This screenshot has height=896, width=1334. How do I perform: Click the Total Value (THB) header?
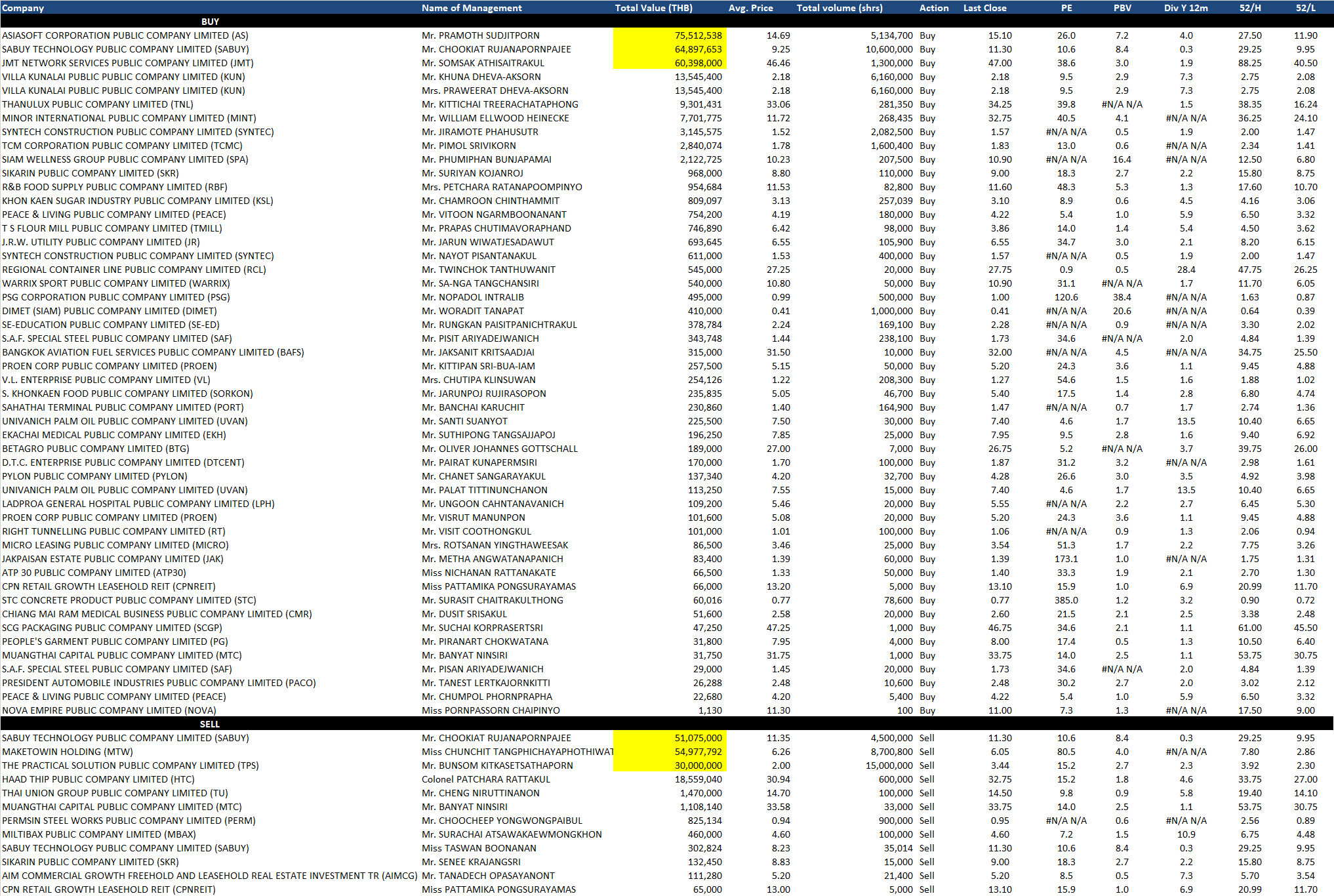(653, 8)
